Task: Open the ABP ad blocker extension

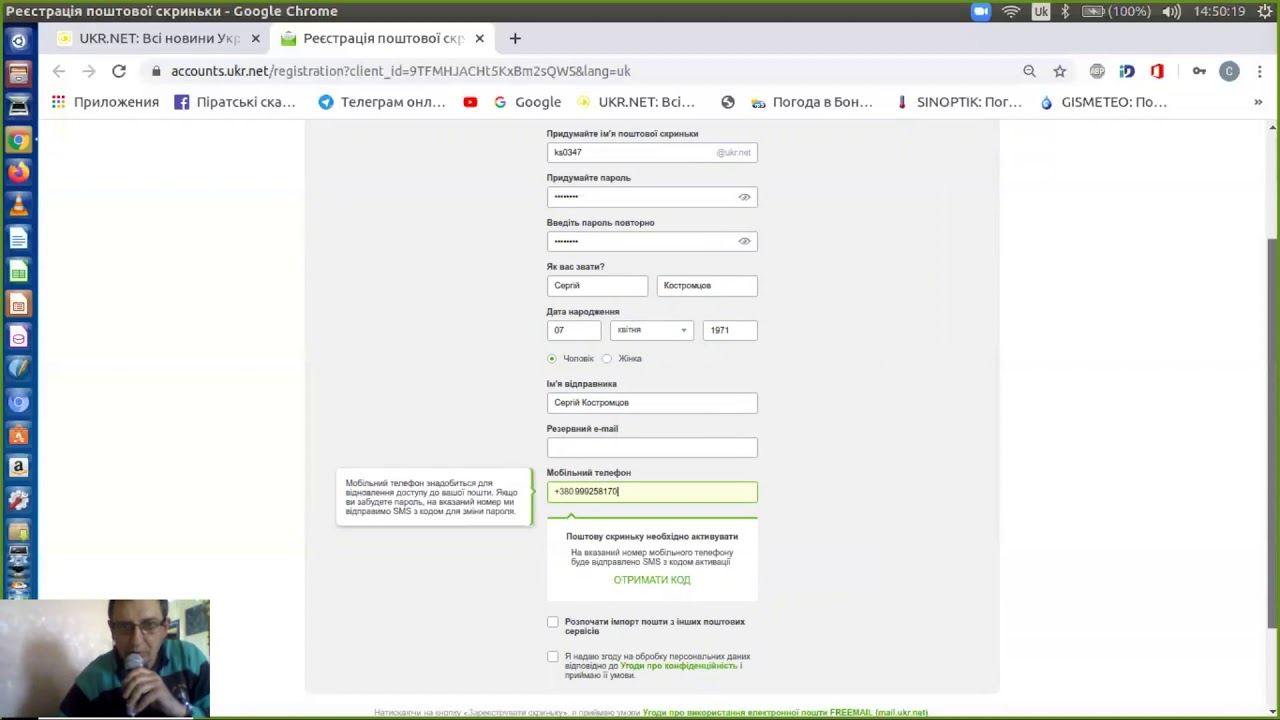Action: point(1097,71)
